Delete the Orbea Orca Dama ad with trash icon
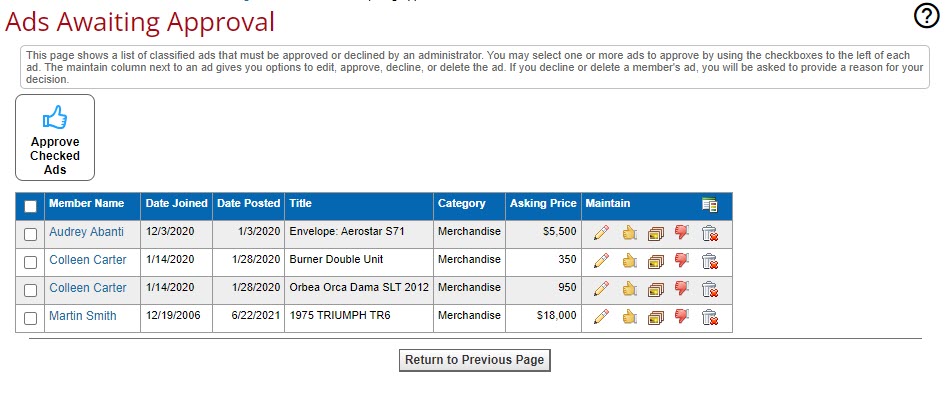This screenshot has height=405, width=951. 710,289
